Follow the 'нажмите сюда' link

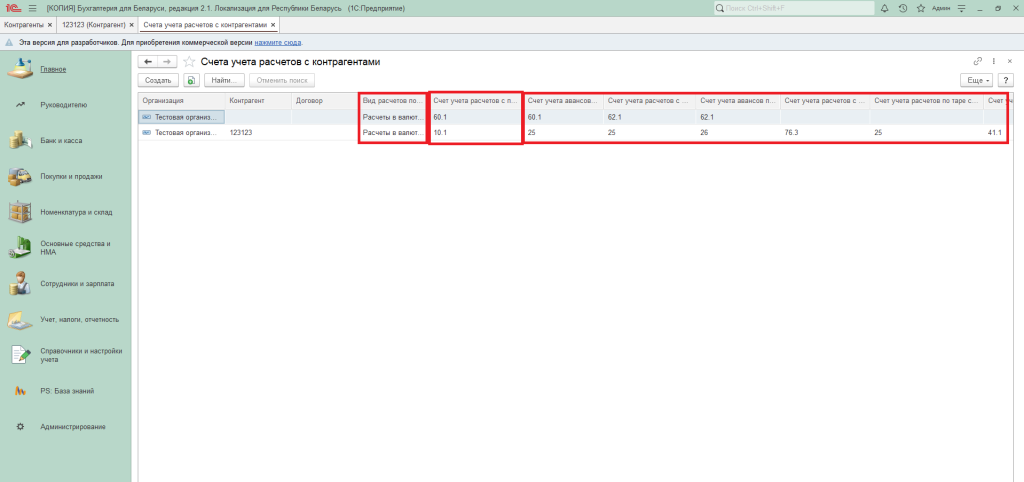[x=278, y=43]
